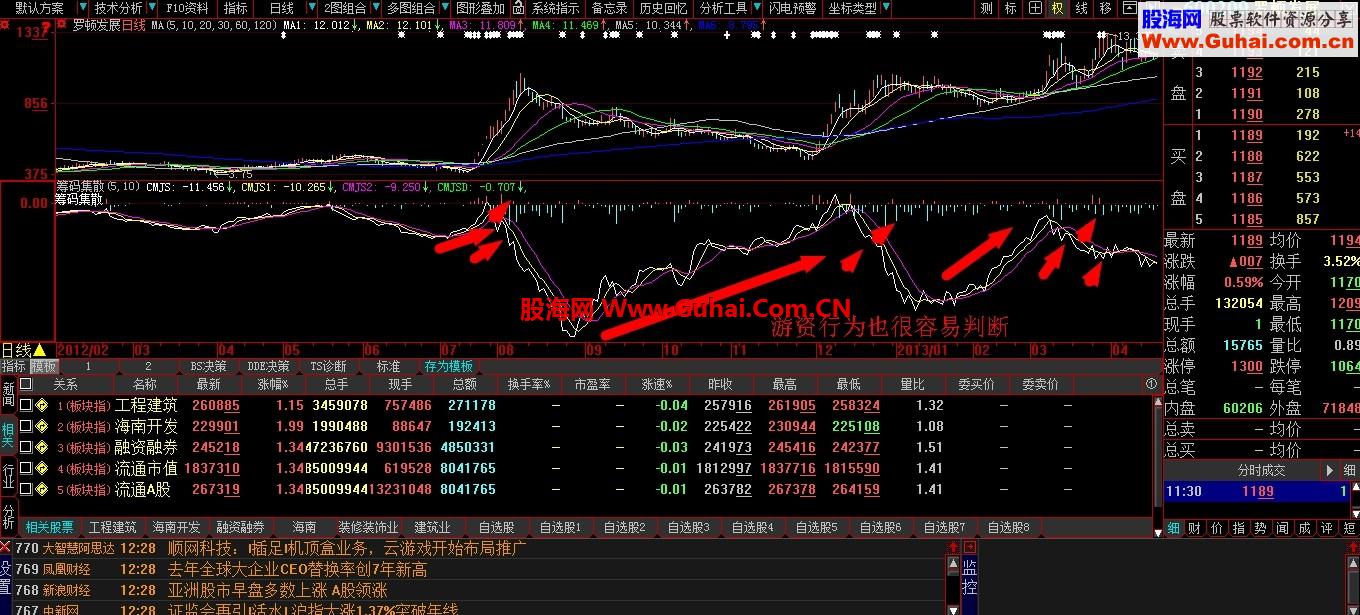
Task: Tick the checkbox for 海南开发 row
Action: pos(26,426)
